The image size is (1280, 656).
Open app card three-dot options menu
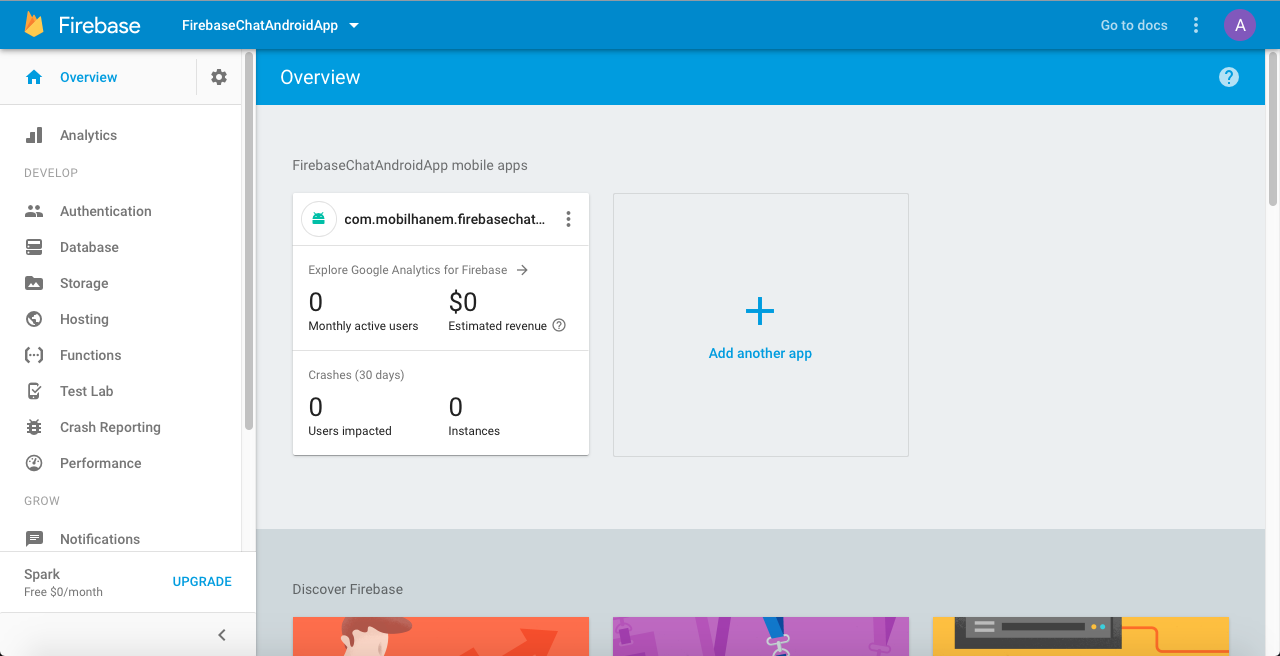point(568,219)
